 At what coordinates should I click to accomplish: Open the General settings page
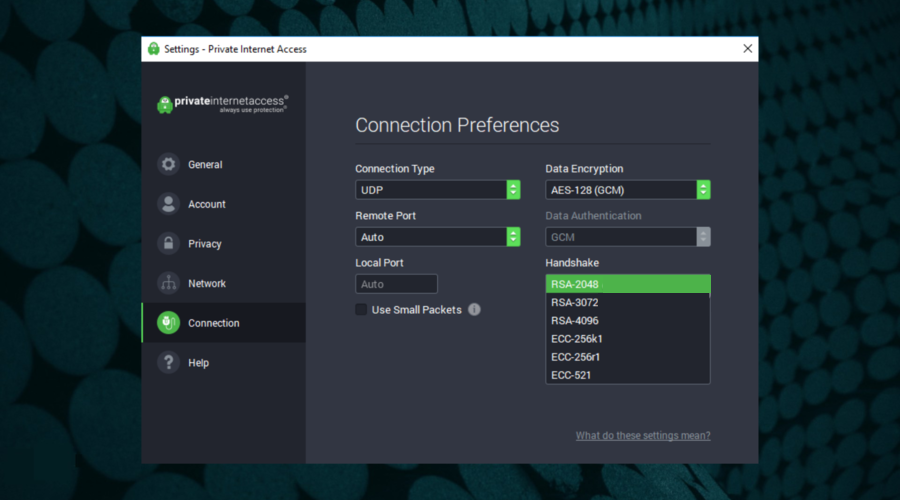point(223,164)
